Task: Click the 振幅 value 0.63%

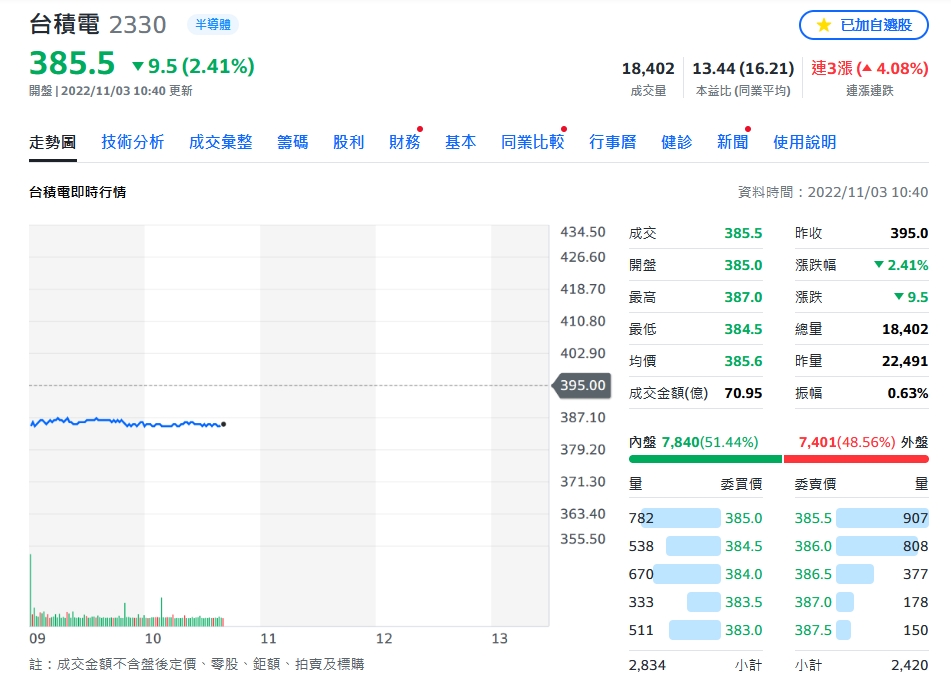Action: [x=908, y=393]
